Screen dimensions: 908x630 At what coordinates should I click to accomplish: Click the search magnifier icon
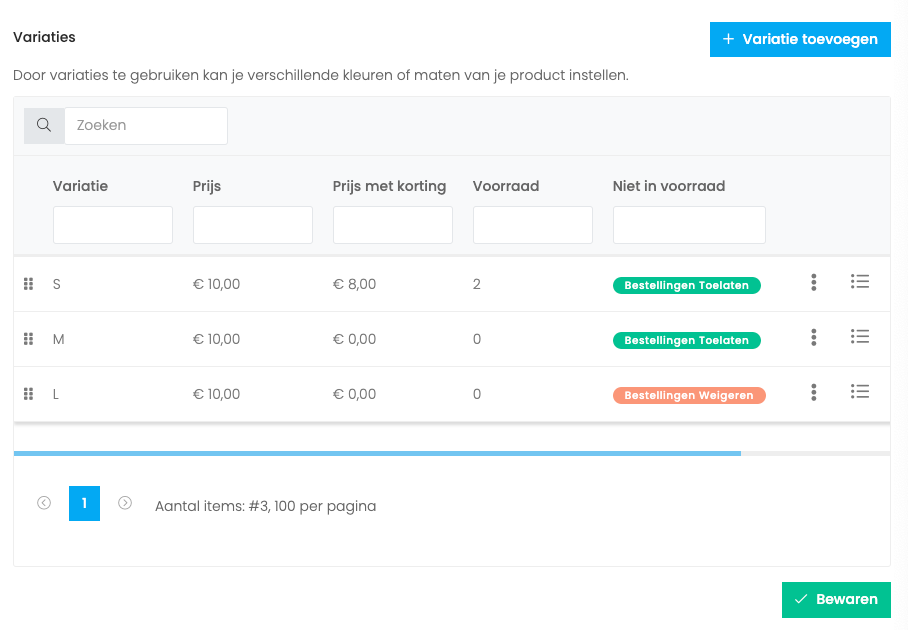tap(44, 125)
